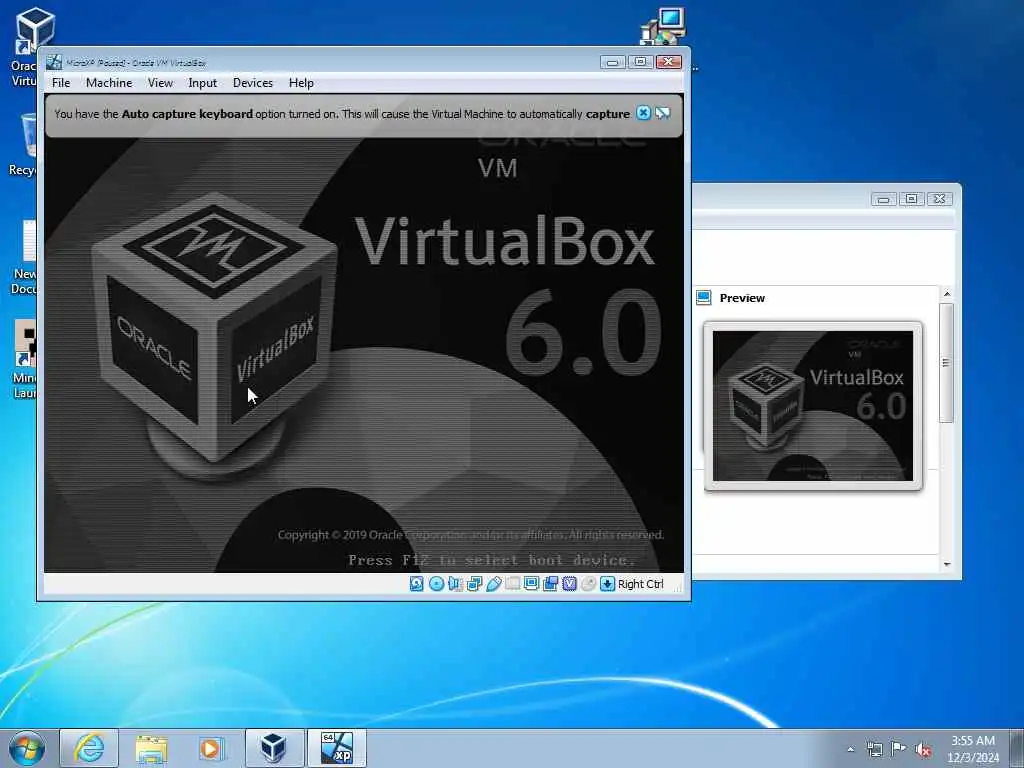
Task: Open the Windows Start menu
Action: click(27, 748)
